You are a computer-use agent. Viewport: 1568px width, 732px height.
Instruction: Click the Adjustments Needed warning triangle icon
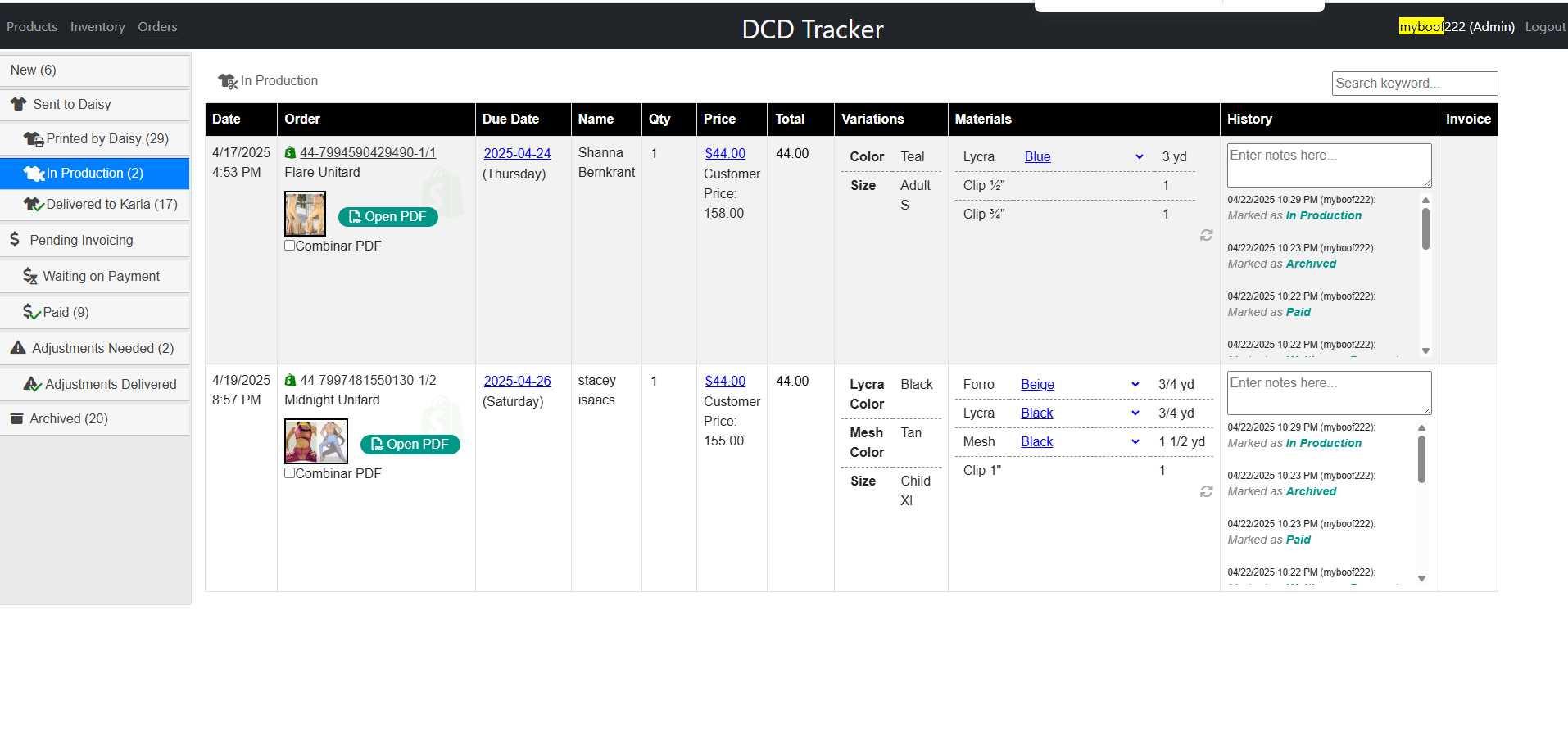[18, 348]
